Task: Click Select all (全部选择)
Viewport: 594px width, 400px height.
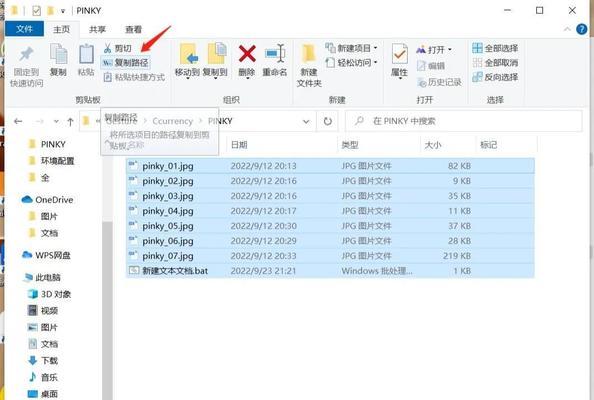Action: point(495,48)
